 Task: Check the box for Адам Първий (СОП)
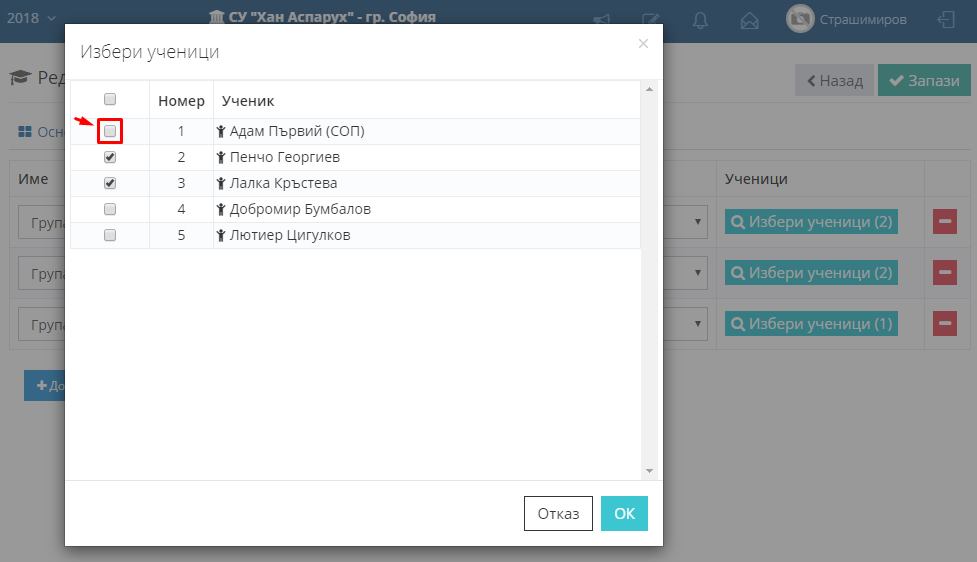110,131
